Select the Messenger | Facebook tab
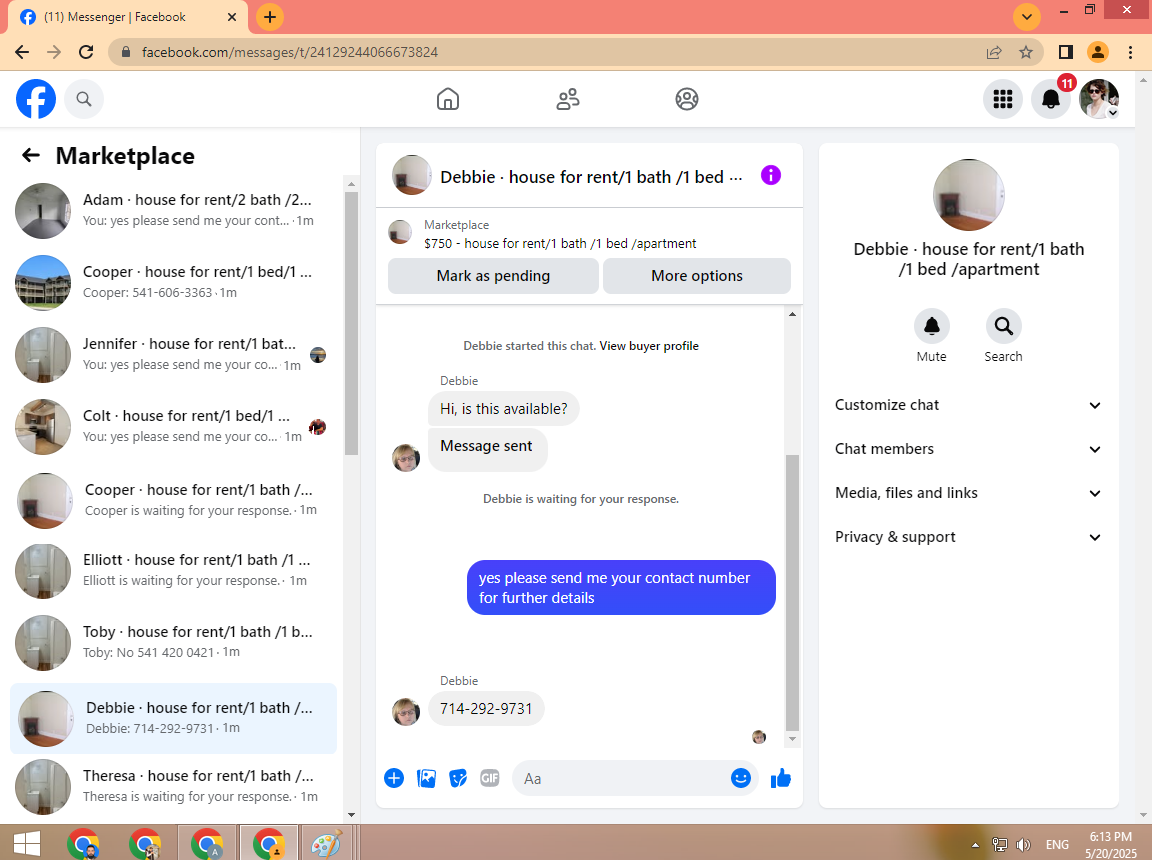1152x860 pixels. click(x=128, y=17)
